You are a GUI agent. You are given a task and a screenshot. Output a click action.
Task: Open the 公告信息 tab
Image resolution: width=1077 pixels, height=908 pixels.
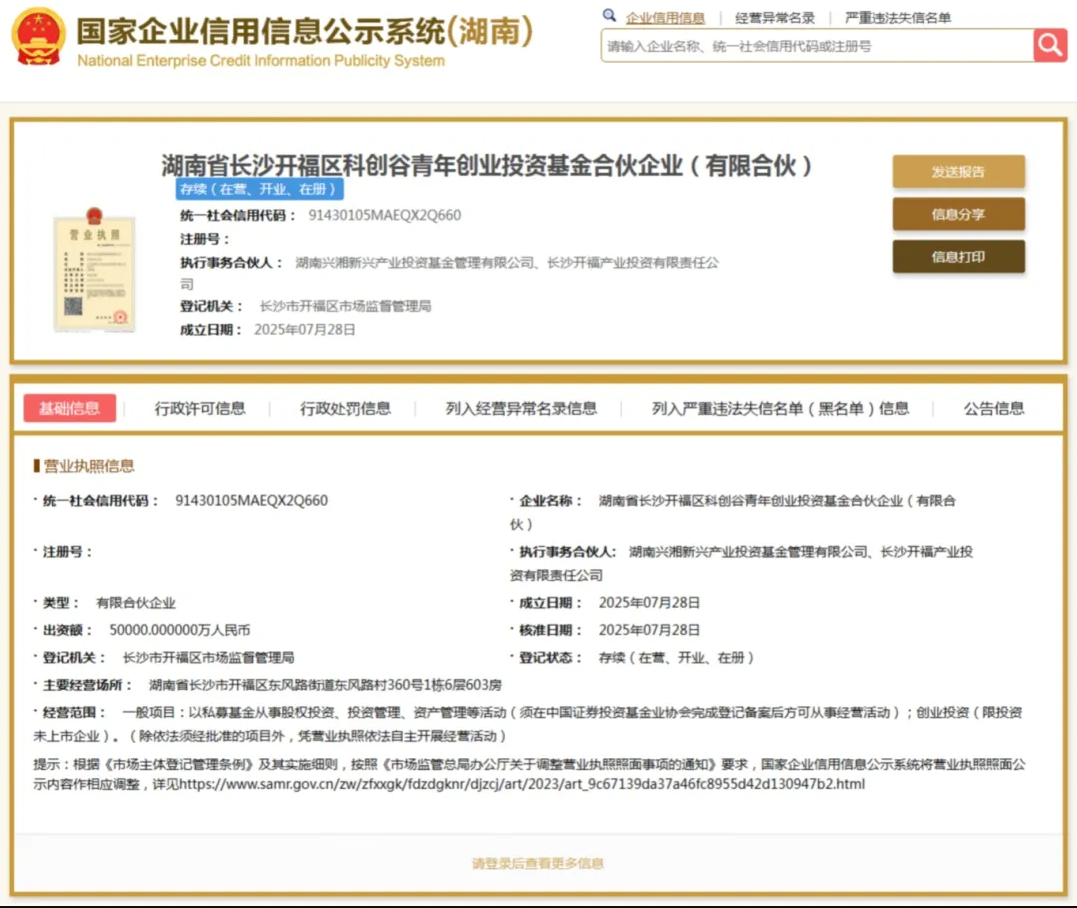point(994,408)
